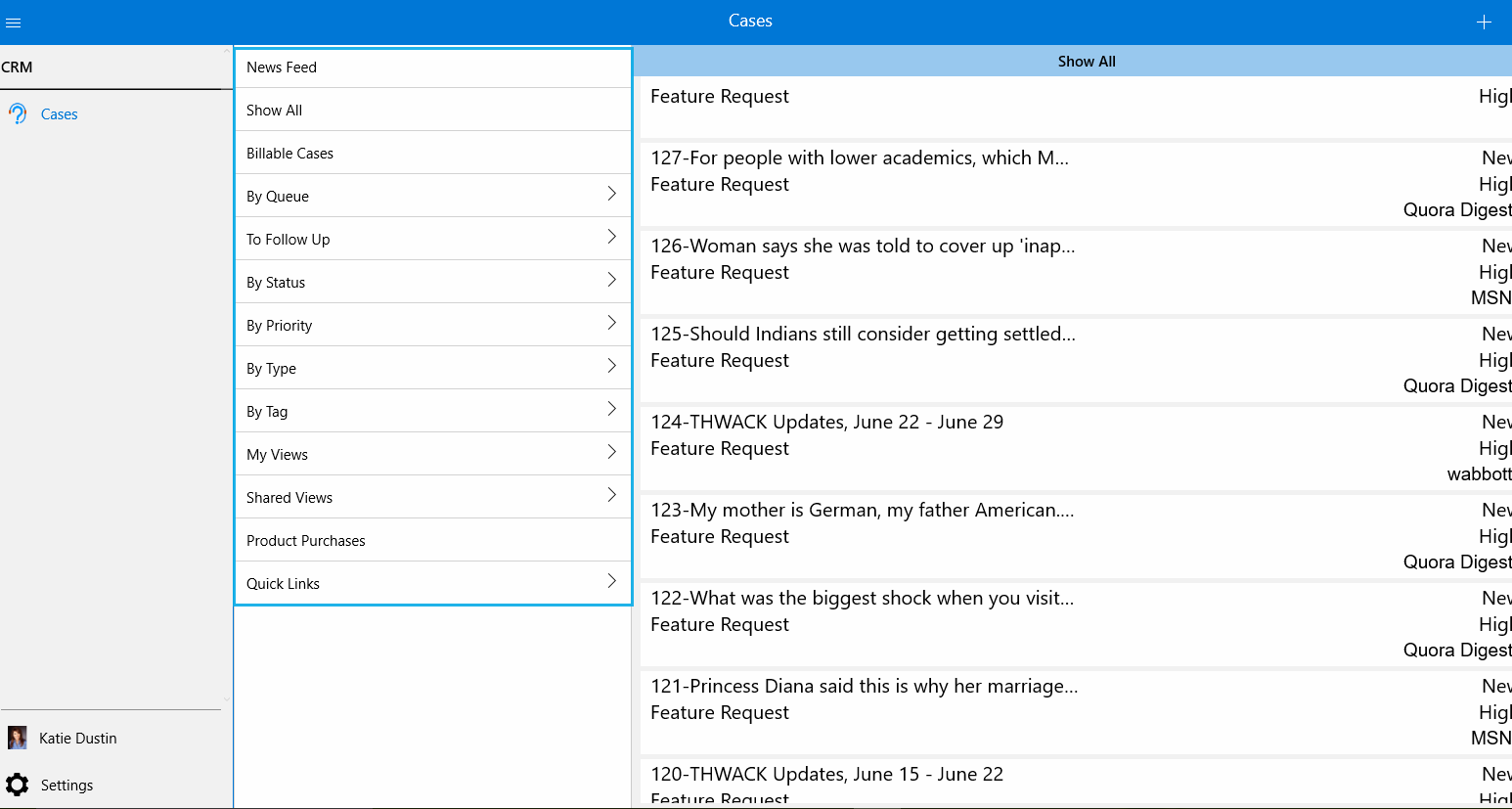This screenshot has height=809, width=1512.
Task: Click the plus icon to add case
Action: tap(1484, 22)
